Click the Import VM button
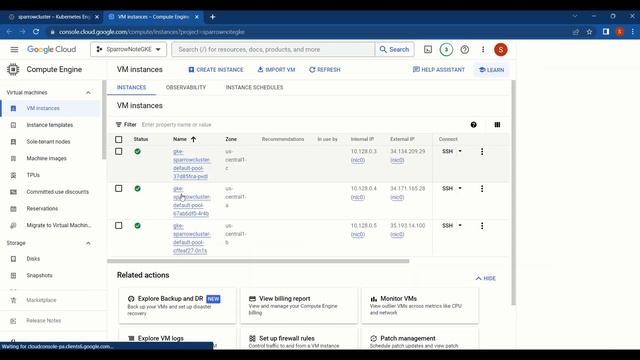This screenshot has width=640, height=360. point(276,70)
